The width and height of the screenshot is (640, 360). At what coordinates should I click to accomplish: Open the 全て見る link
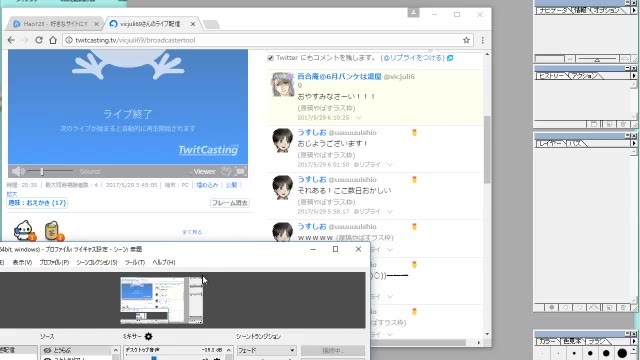[x=192, y=232]
